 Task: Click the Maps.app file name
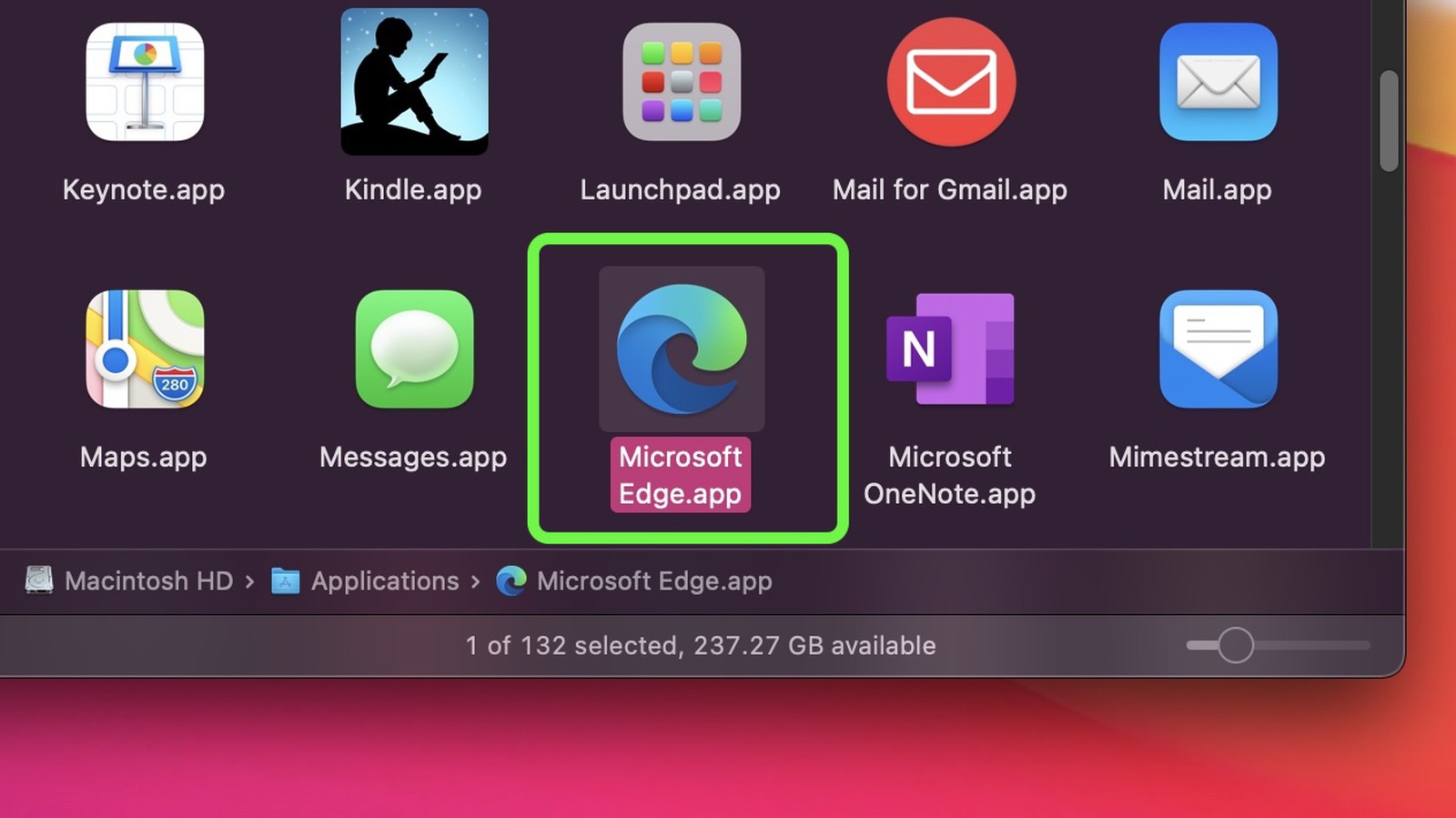click(144, 457)
